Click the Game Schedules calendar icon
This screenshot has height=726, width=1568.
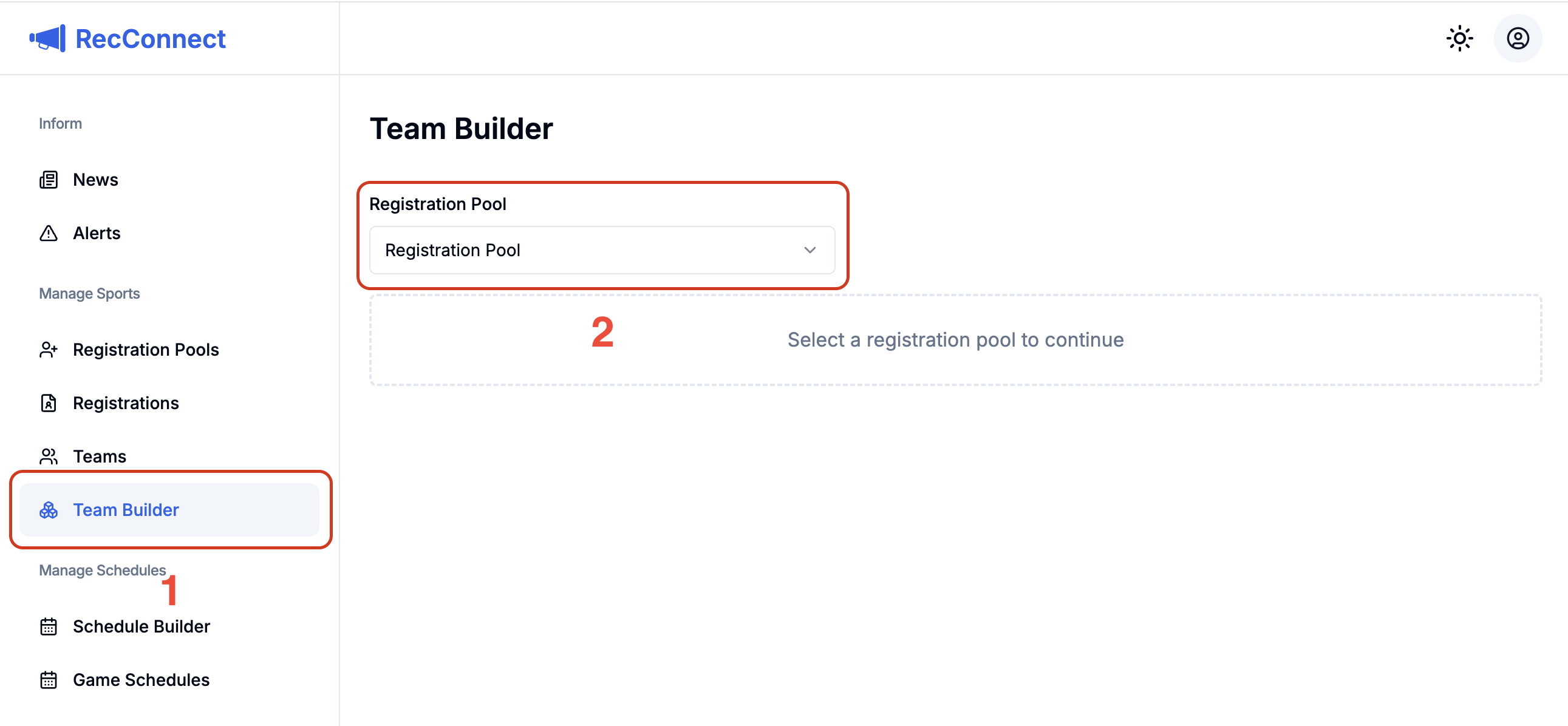pyautogui.click(x=49, y=680)
